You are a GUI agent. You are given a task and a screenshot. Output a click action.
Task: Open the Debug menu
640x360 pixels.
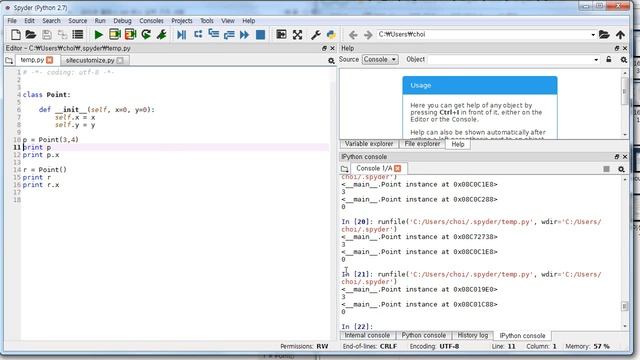tap(122, 20)
